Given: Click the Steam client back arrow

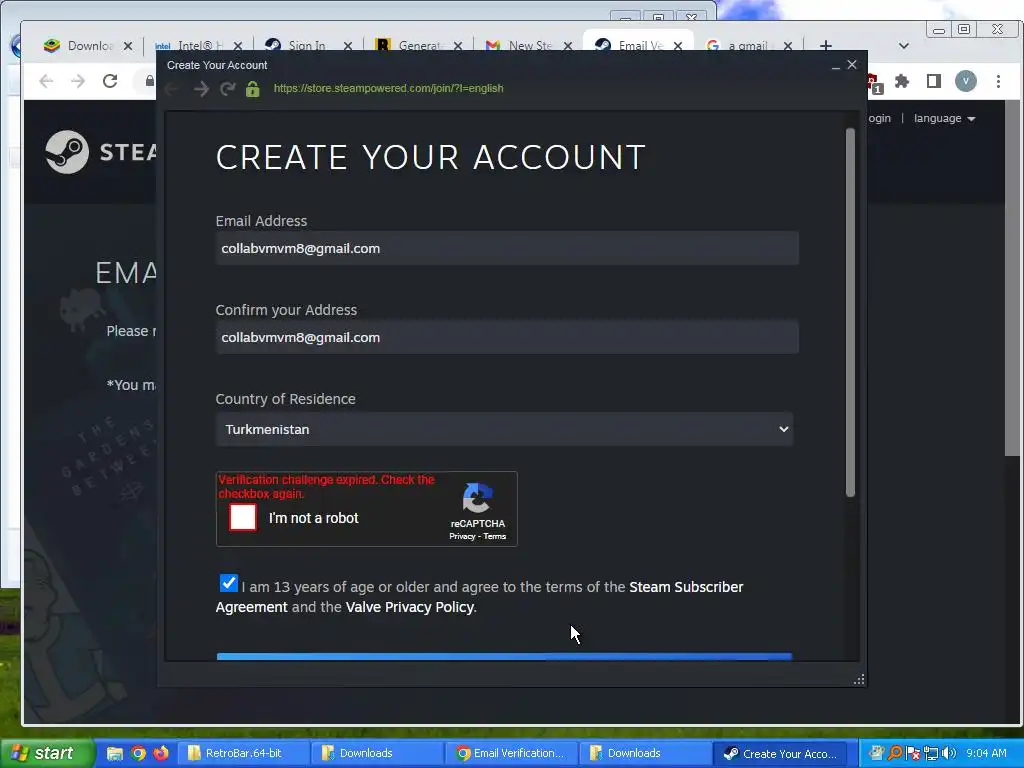Looking at the screenshot, I should (x=172, y=89).
